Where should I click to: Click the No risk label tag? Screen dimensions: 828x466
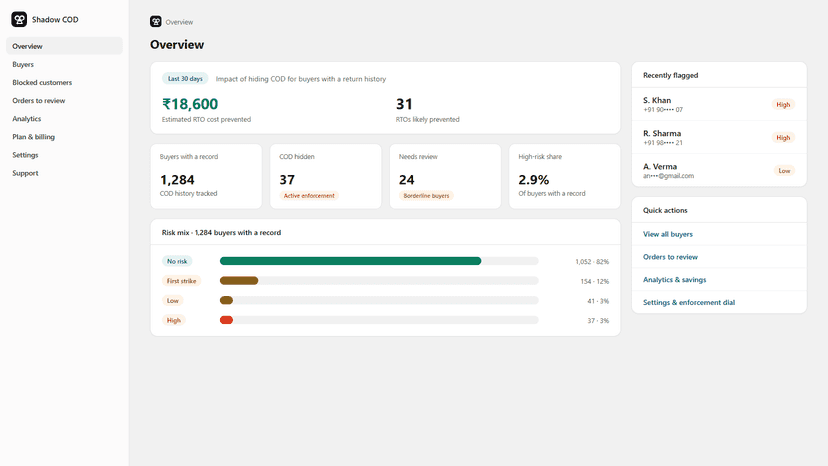tap(177, 261)
